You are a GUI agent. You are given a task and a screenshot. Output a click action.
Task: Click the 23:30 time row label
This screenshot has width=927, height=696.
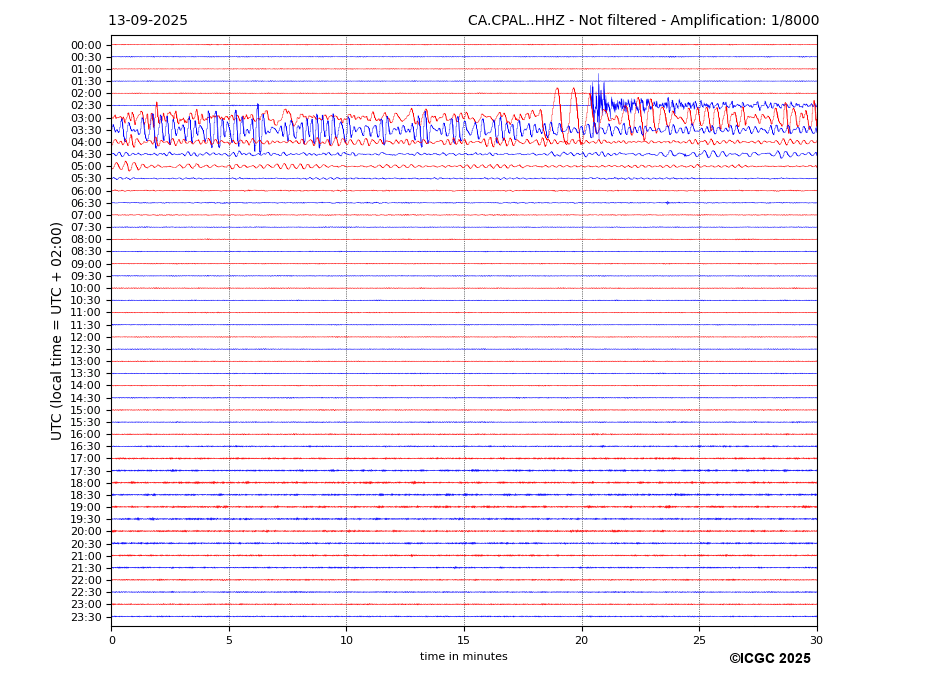point(86,618)
